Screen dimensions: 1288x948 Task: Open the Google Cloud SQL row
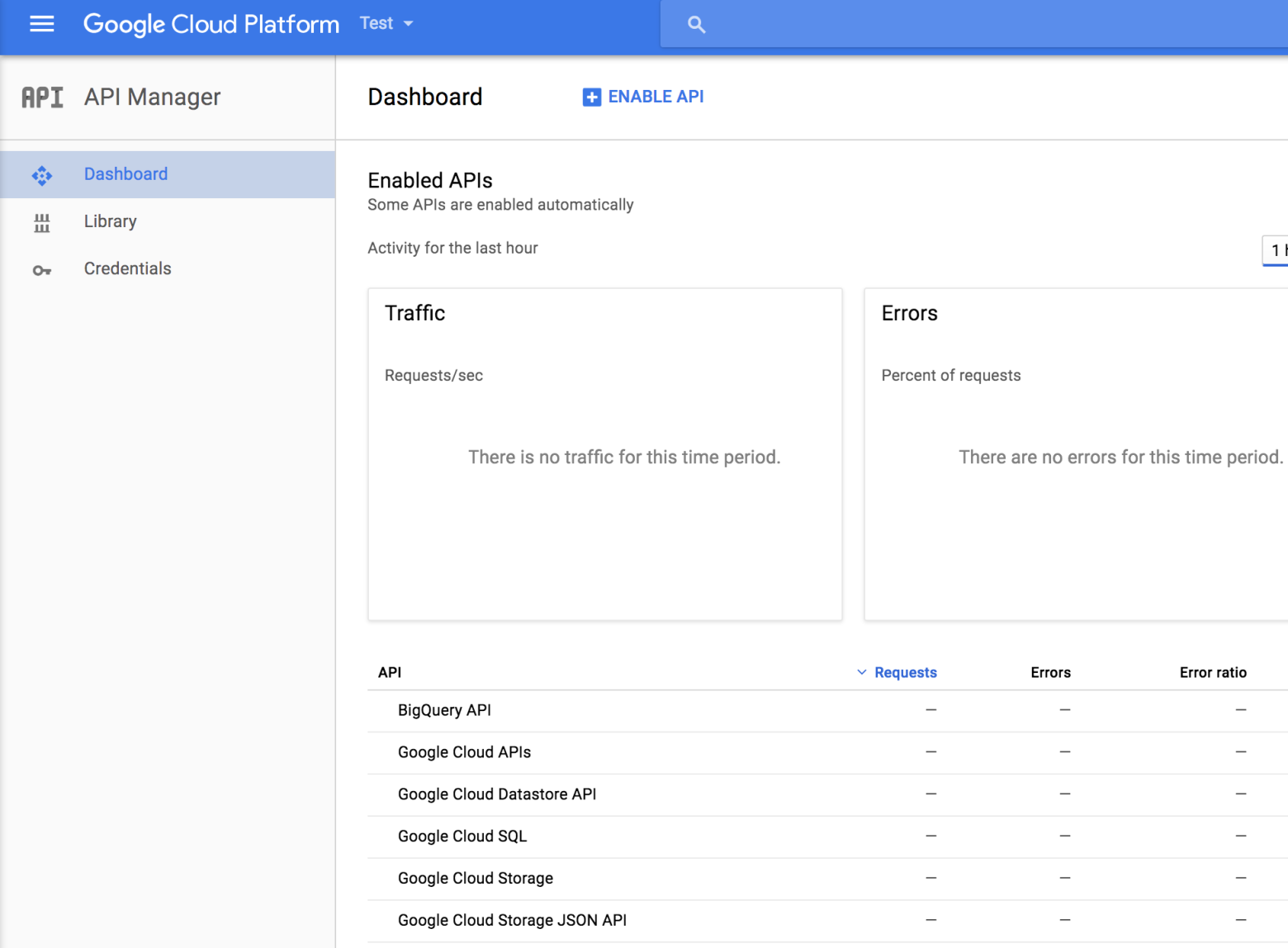(827, 837)
